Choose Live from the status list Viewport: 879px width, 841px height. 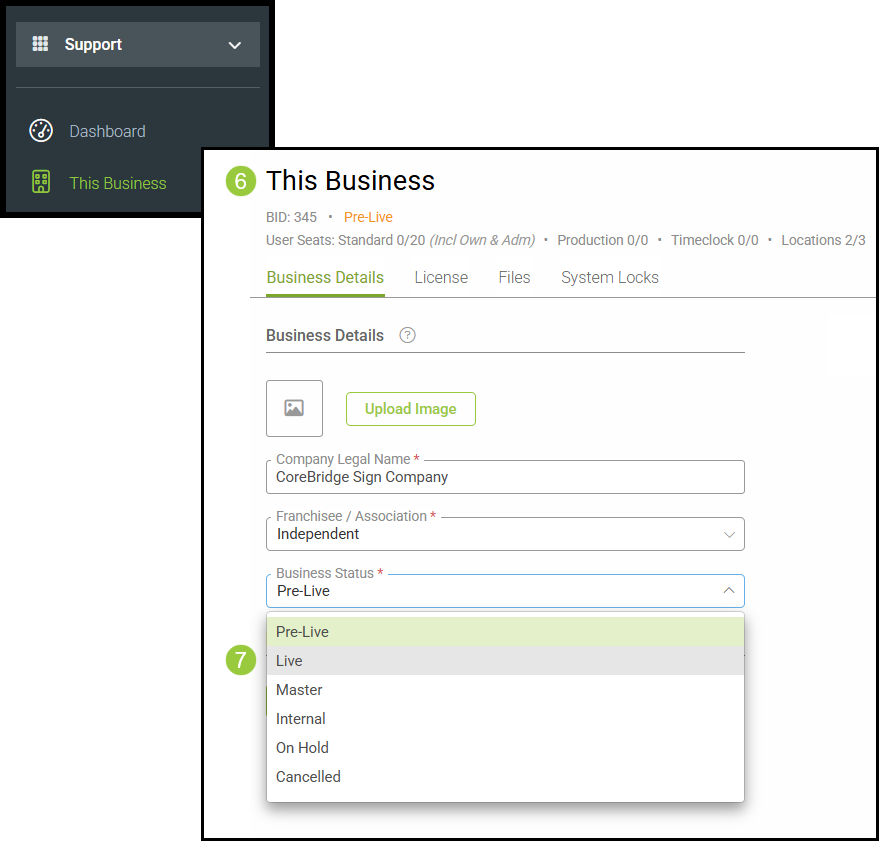pos(505,660)
